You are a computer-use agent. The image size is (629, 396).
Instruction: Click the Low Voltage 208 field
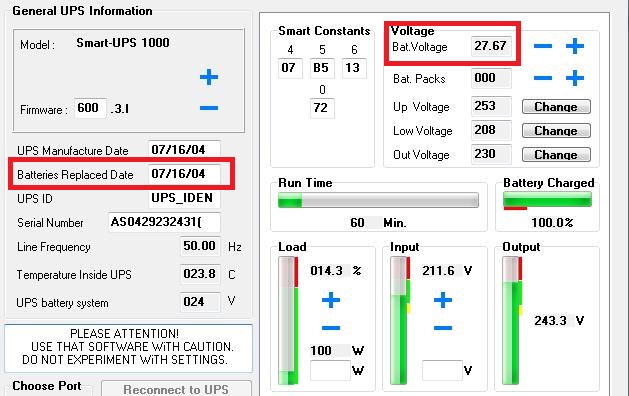click(491, 130)
